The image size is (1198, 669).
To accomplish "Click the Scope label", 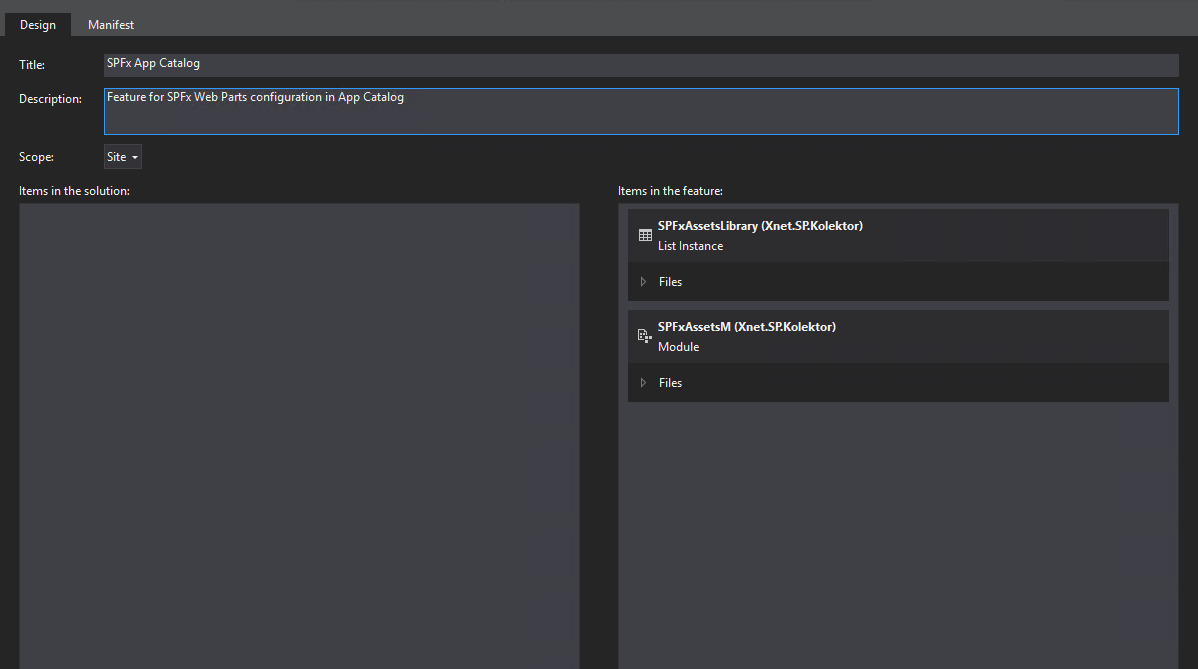I will [37, 157].
